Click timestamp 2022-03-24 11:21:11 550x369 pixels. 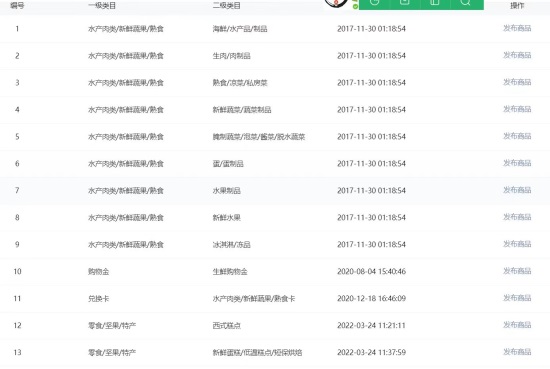(x=371, y=326)
